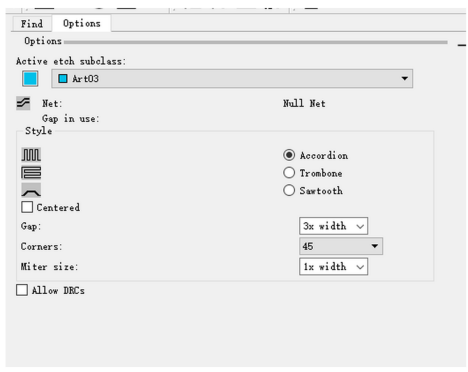This screenshot has width=468, height=372.
Task: Click the Null Net text
Action: 304,103
